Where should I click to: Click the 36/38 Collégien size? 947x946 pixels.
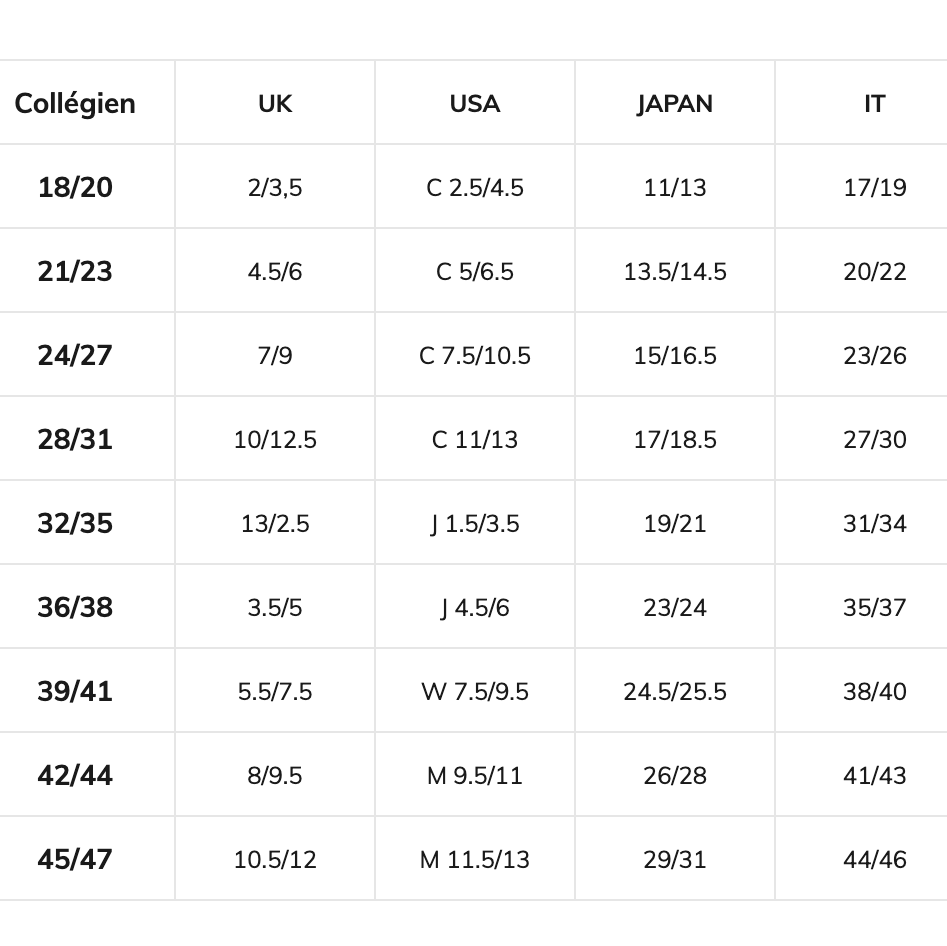coord(75,607)
